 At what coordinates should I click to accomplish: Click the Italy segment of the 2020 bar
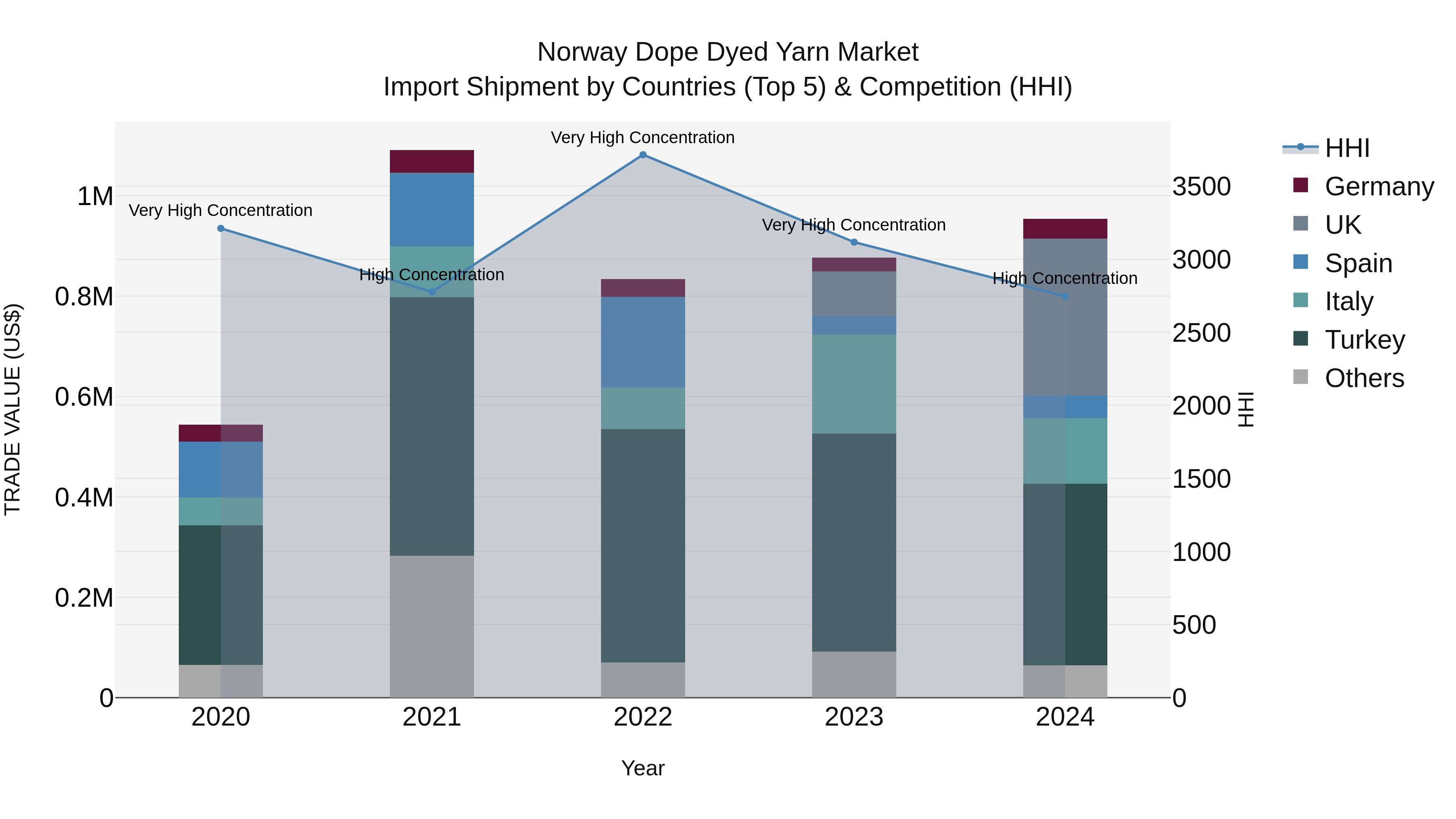coord(221,512)
